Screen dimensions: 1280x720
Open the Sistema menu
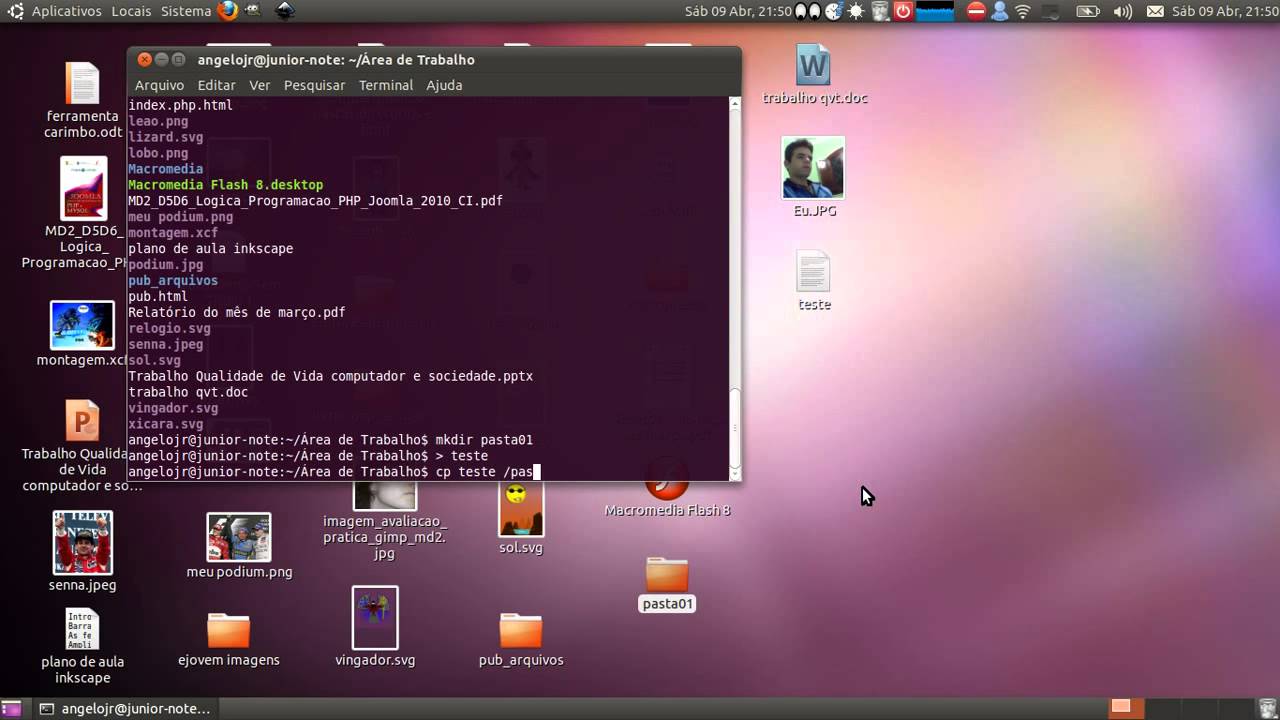point(186,11)
